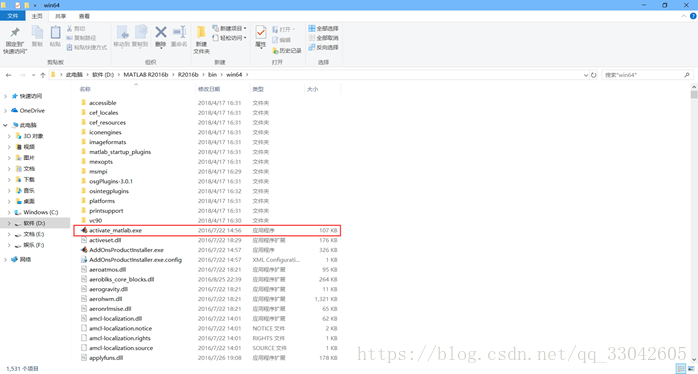Click MATLAB R2016b in address breadcrumb
Image resolution: width=698 pixels, height=374 pixels.
pos(146,75)
